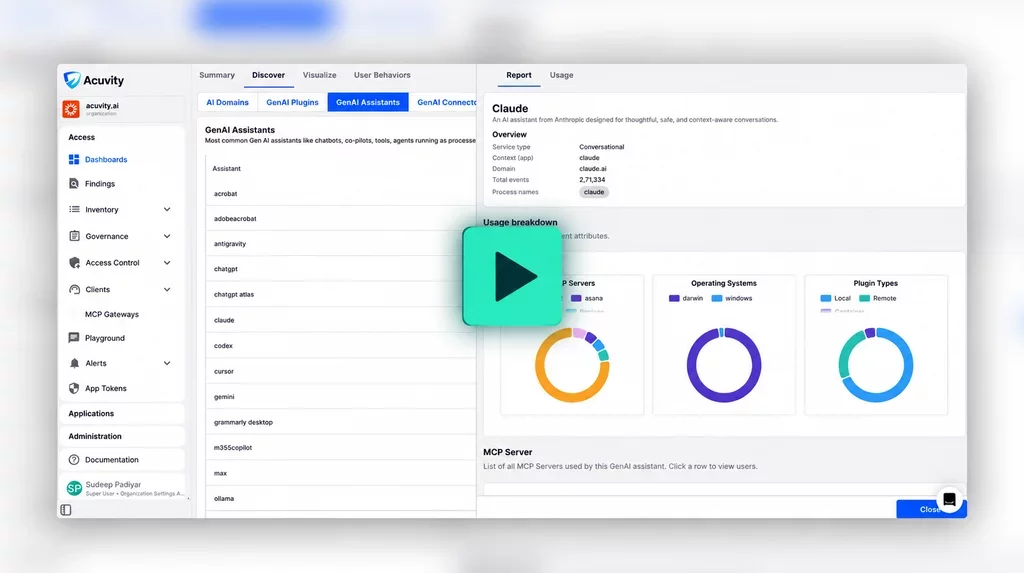Click the Assistant column header

[227, 169]
